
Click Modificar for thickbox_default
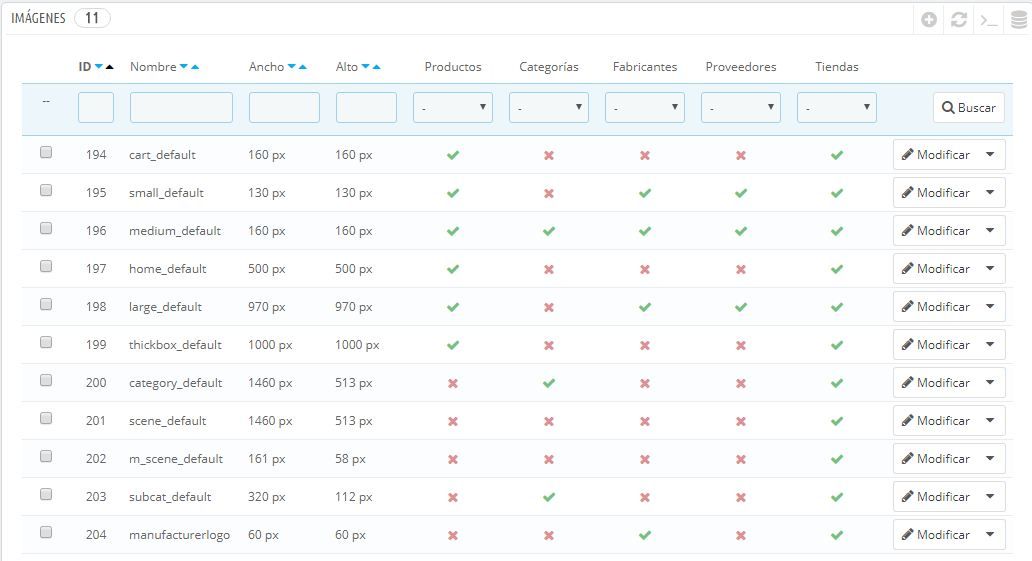(936, 345)
